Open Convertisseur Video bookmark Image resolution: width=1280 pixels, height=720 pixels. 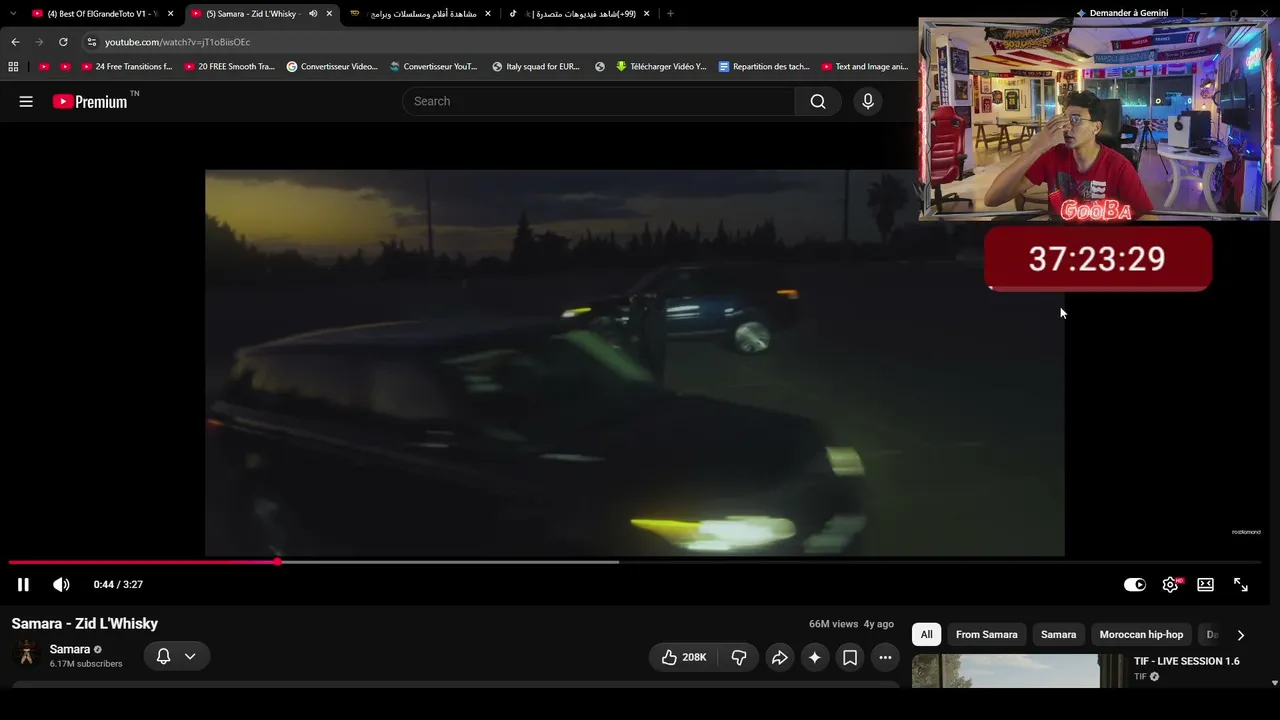[x=332, y=67]
